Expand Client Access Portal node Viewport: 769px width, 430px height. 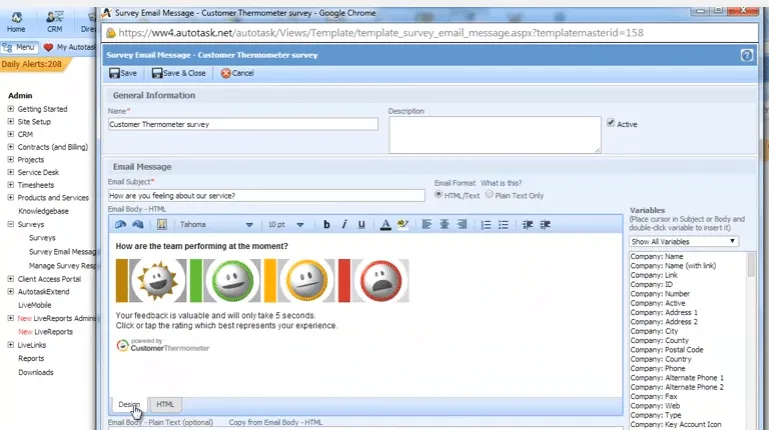(x=10, y=278)
